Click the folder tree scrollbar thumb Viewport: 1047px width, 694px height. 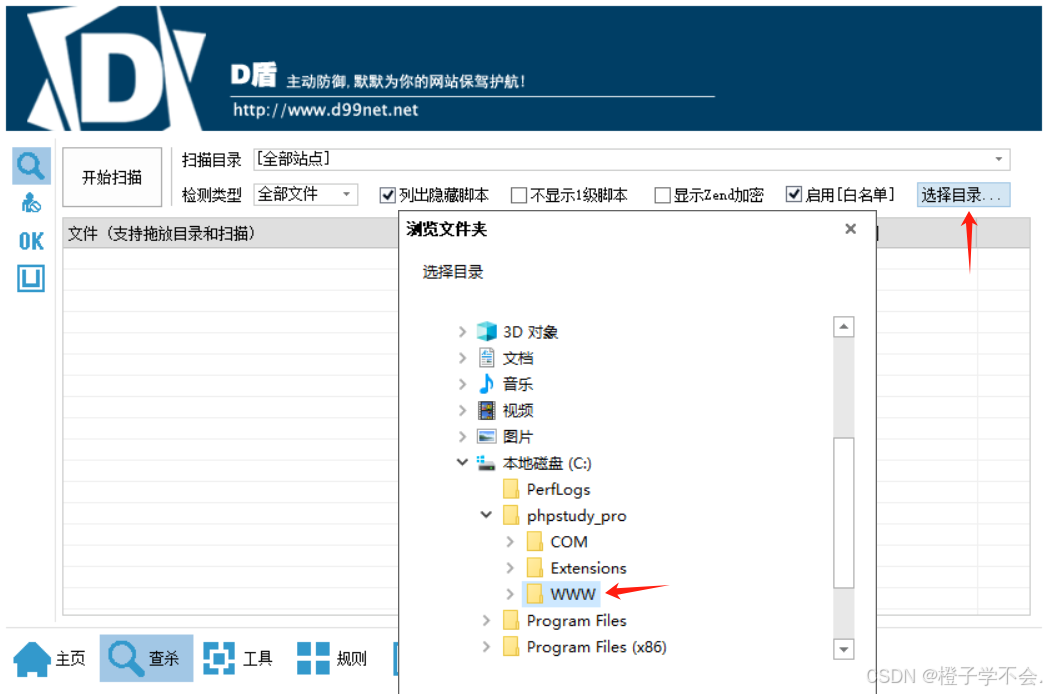click(844, 513)
